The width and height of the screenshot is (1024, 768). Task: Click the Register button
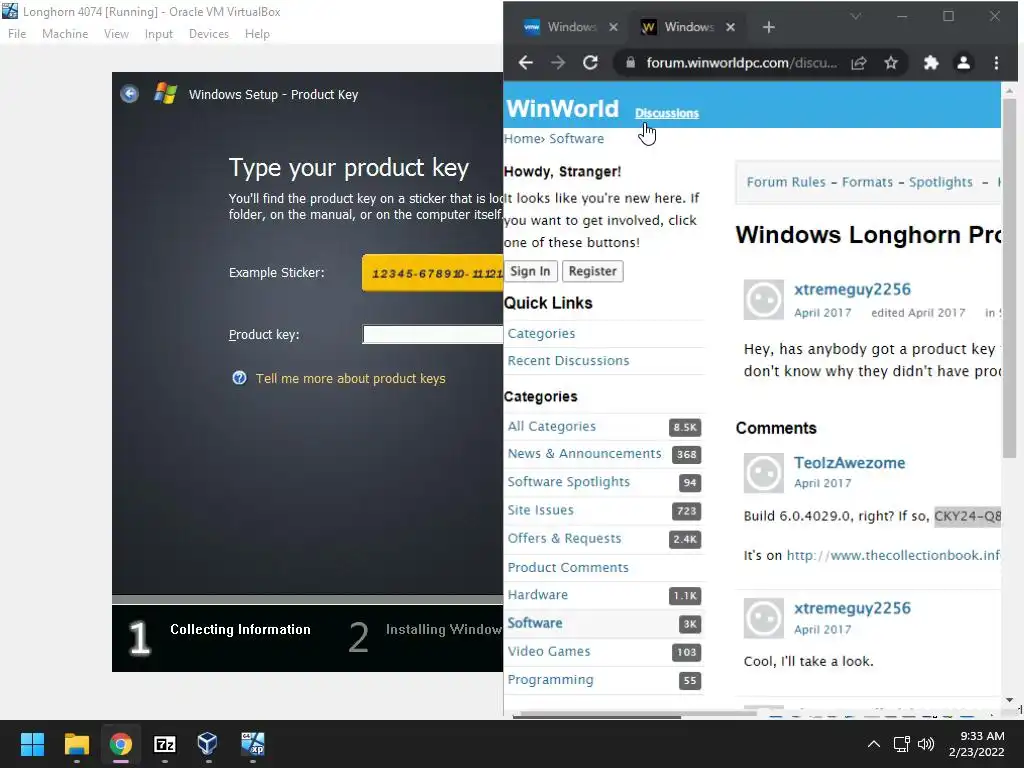pyautogui.click(x=592, y=271)
